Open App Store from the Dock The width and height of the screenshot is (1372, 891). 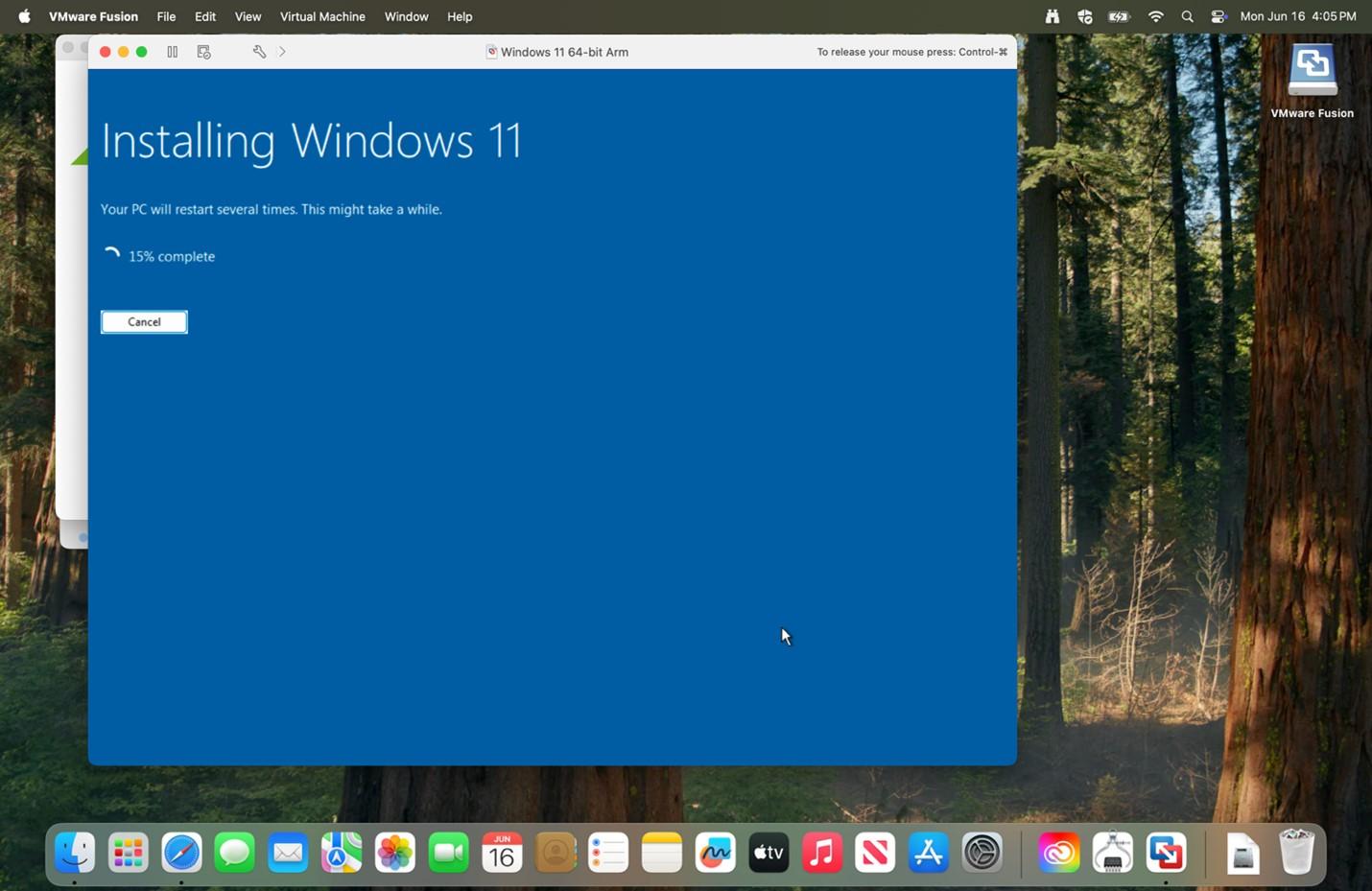928,852
